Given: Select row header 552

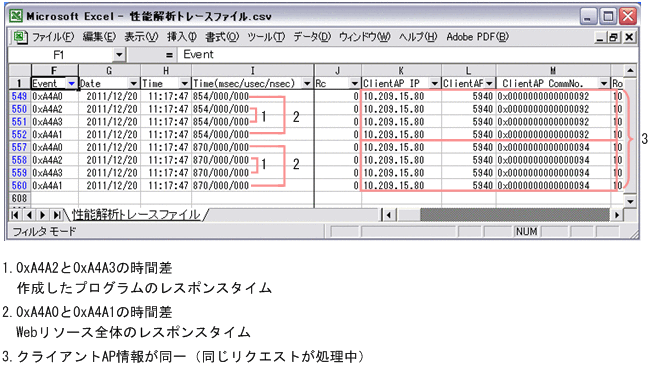Looking at the screenshot, I should [20, 135].
